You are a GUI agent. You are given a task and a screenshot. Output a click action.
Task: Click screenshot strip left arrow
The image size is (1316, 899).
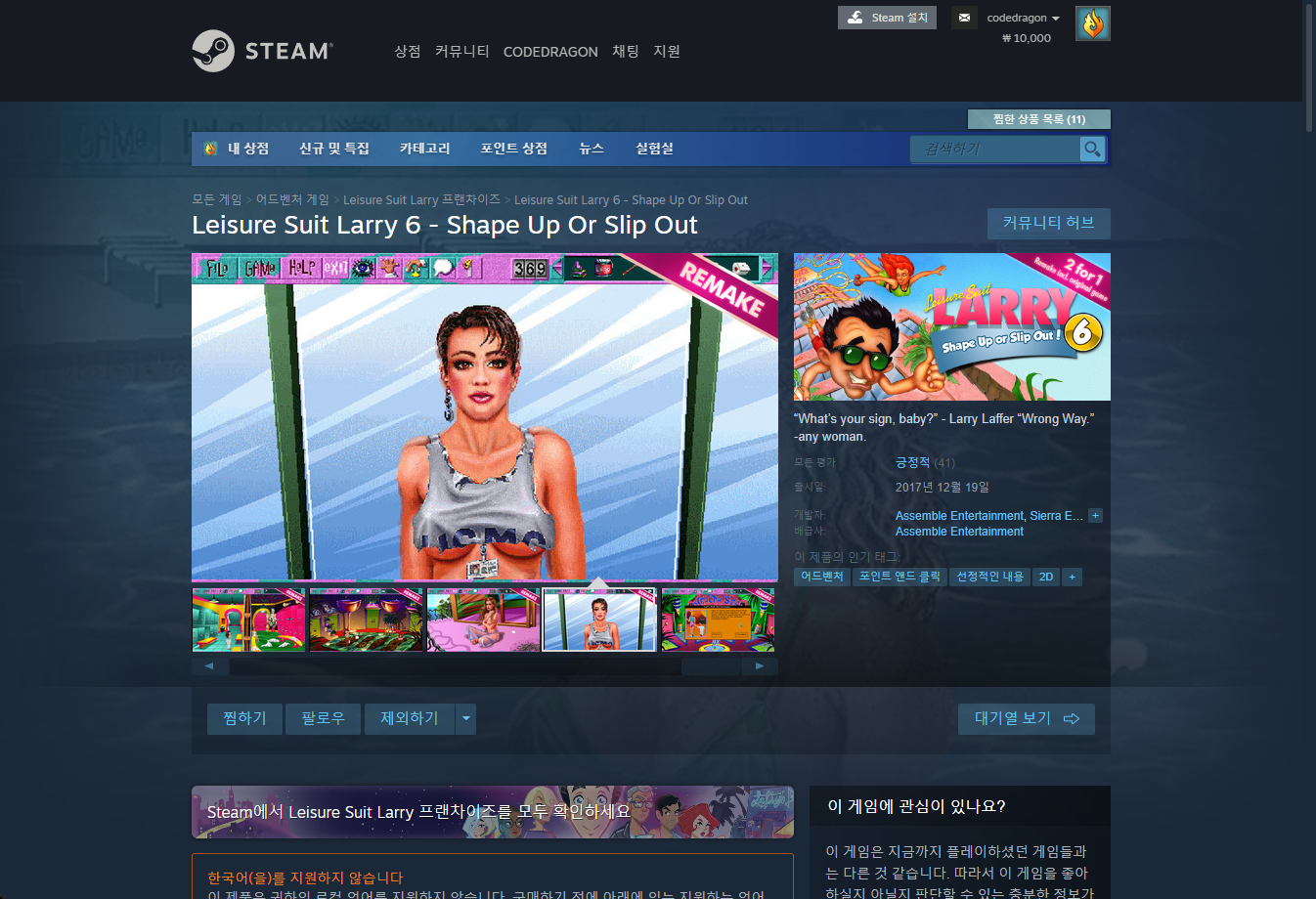209,665
